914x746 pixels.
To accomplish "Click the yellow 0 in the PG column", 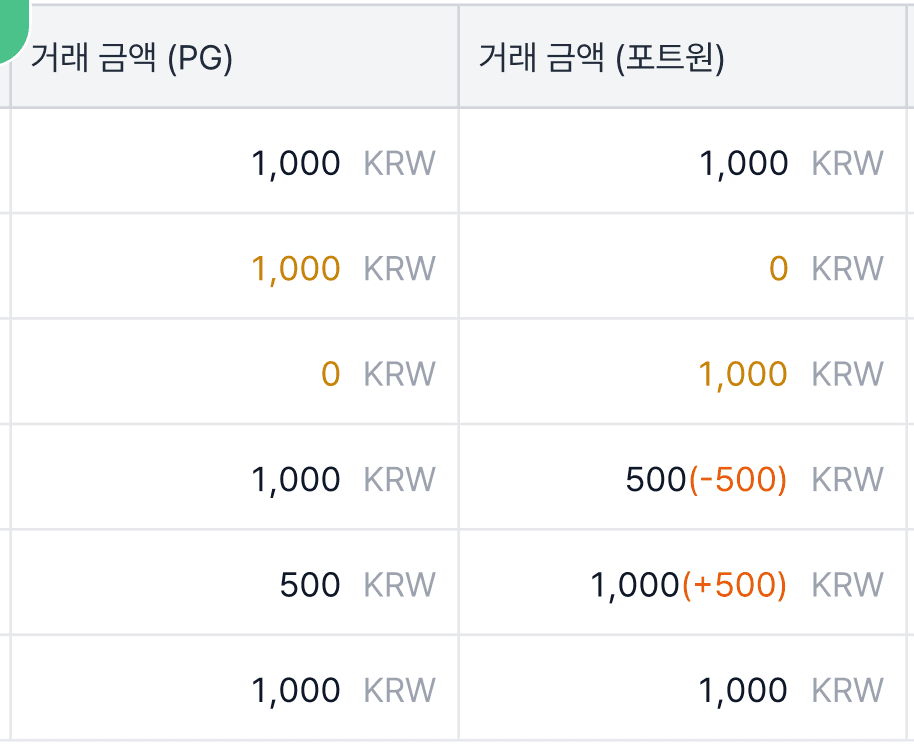I will click(x=330, y=374).
